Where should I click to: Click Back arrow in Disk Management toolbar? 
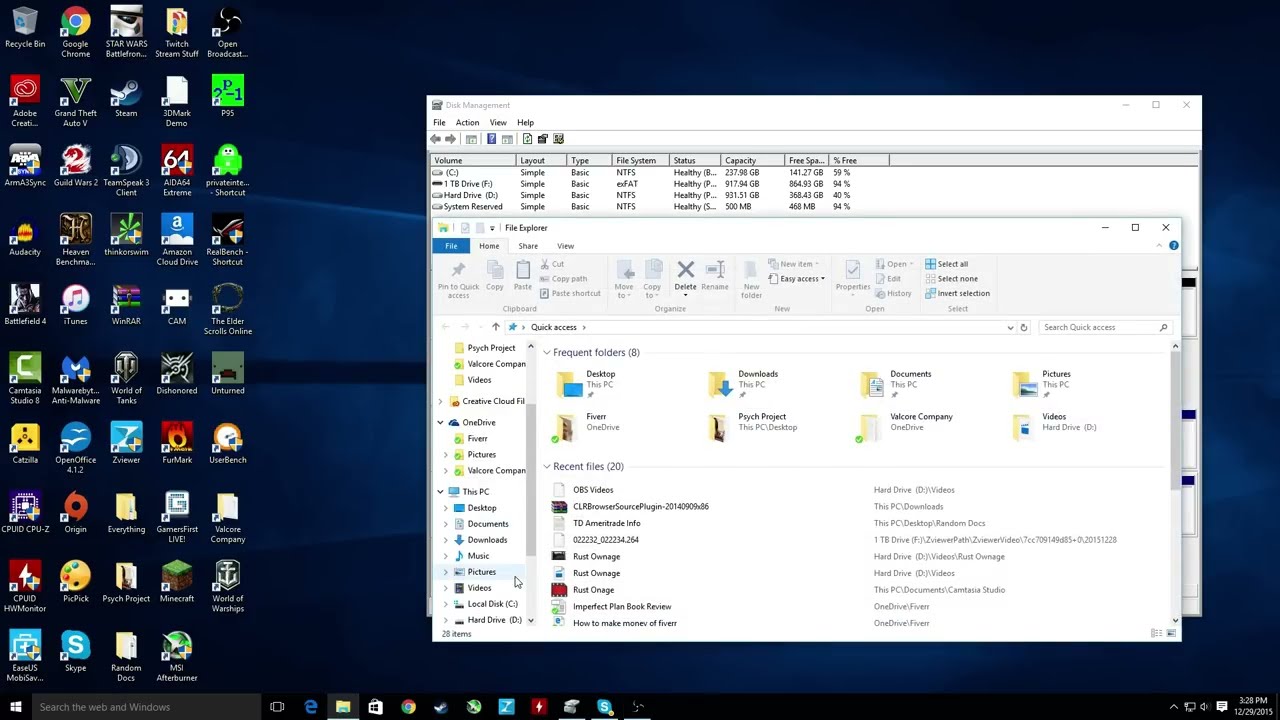[x=435, y=139]
